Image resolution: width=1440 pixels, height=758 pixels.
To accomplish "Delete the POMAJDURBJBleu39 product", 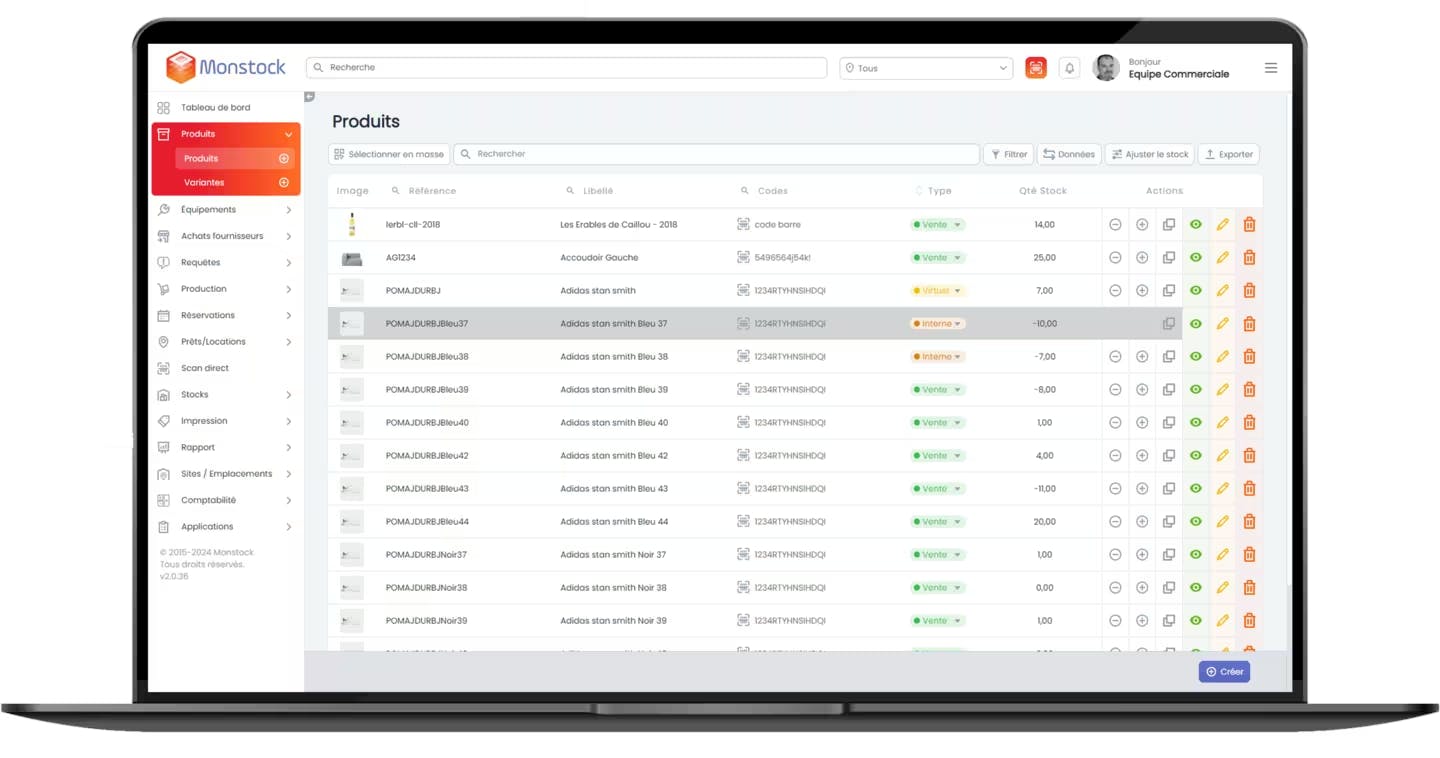I will (x=1249, y=390).
